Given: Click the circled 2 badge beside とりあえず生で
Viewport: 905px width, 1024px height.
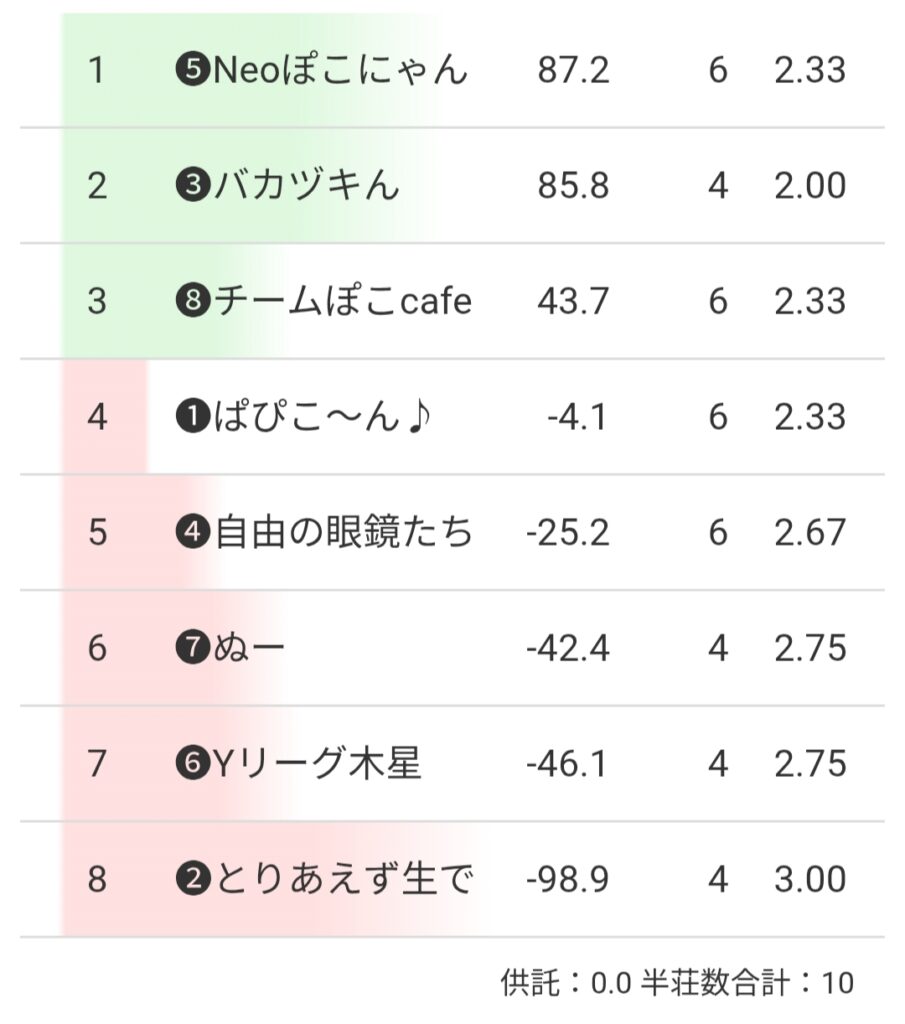Looking at the screenshot, I should 192,880.
